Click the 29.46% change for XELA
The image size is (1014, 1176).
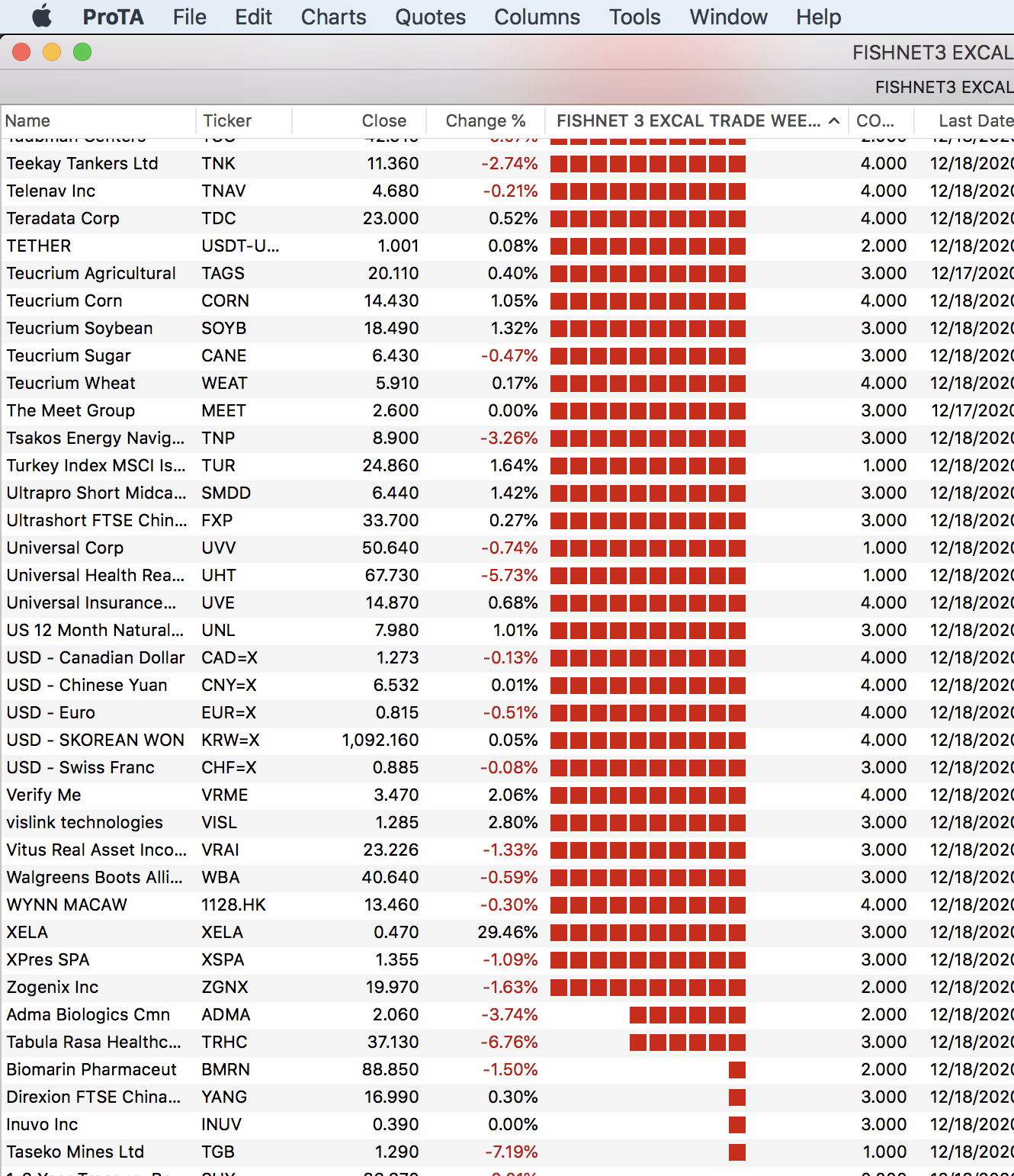[x=507, y=932]
